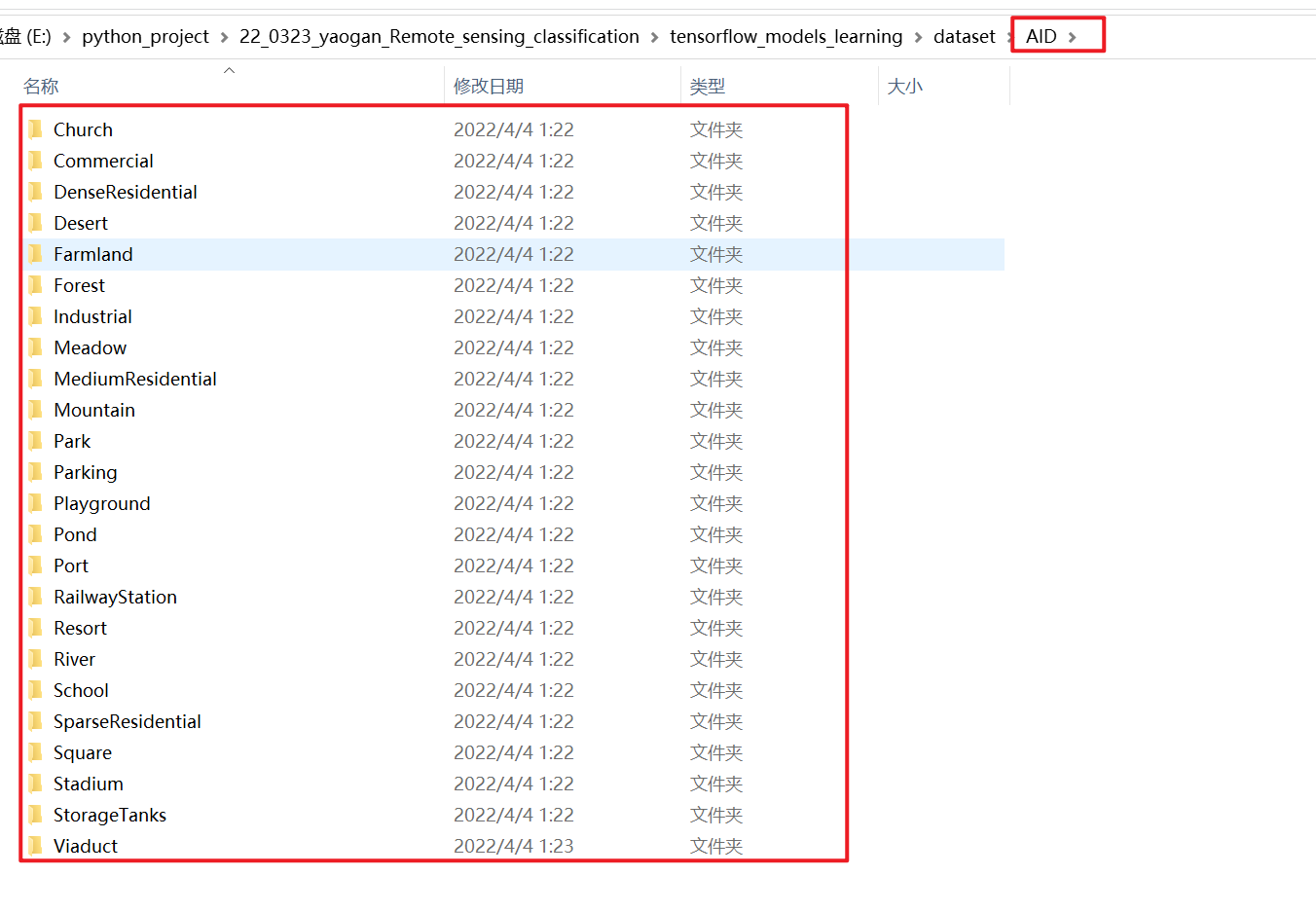The image size is (1316, 912).
Task: Go to E: drive breadcrumb
Action: click(25, 37)
